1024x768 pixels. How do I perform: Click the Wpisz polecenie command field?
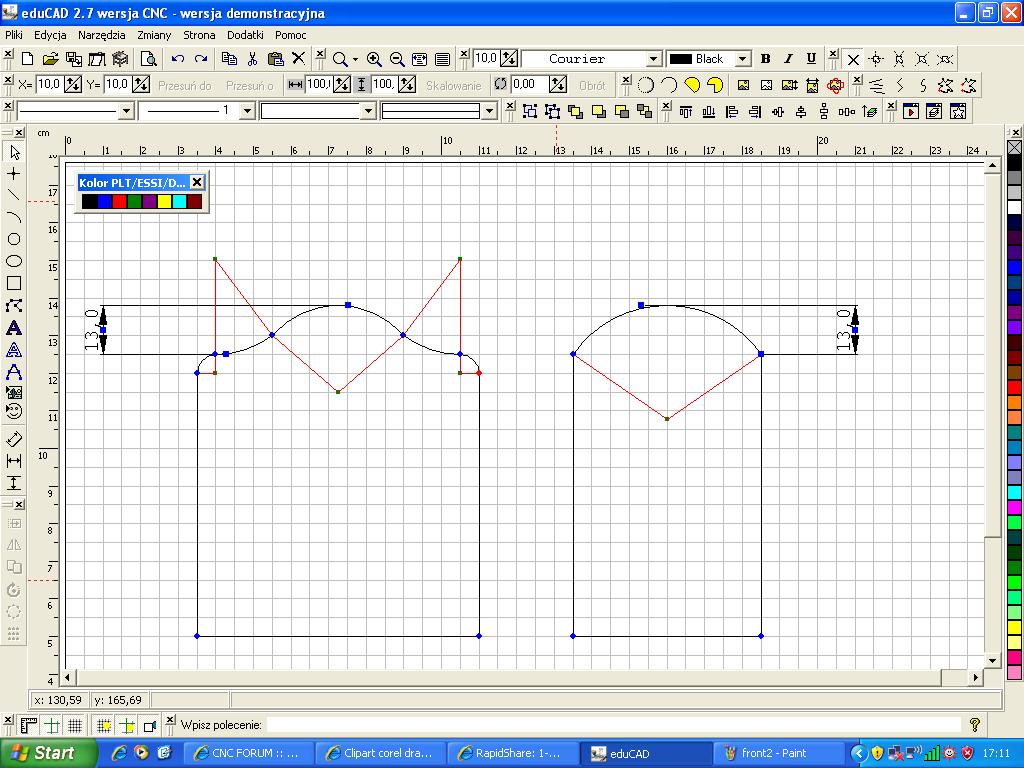click(x=614, y=725)
